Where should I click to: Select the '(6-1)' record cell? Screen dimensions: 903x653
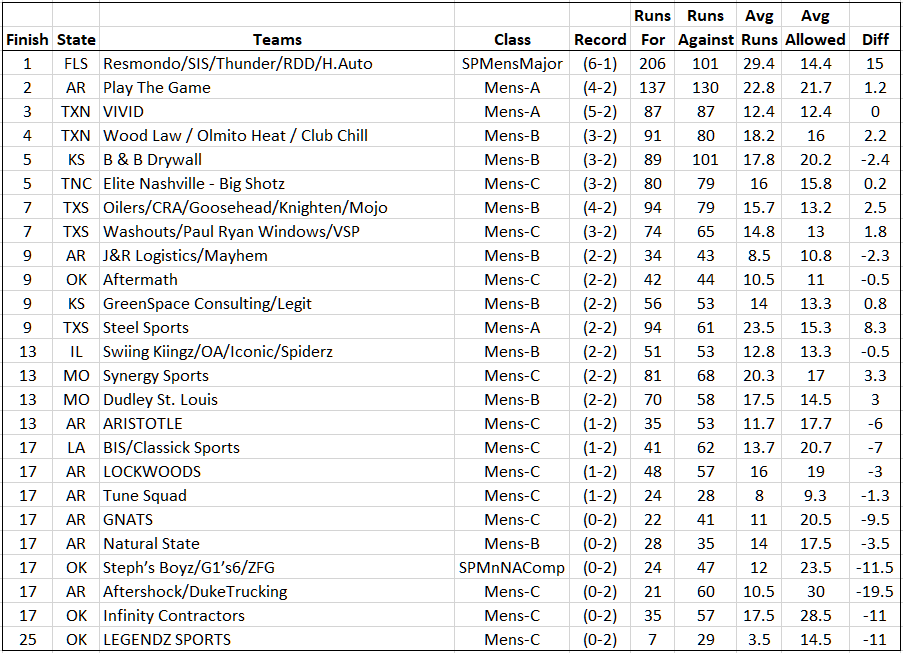tap(600, 63)
